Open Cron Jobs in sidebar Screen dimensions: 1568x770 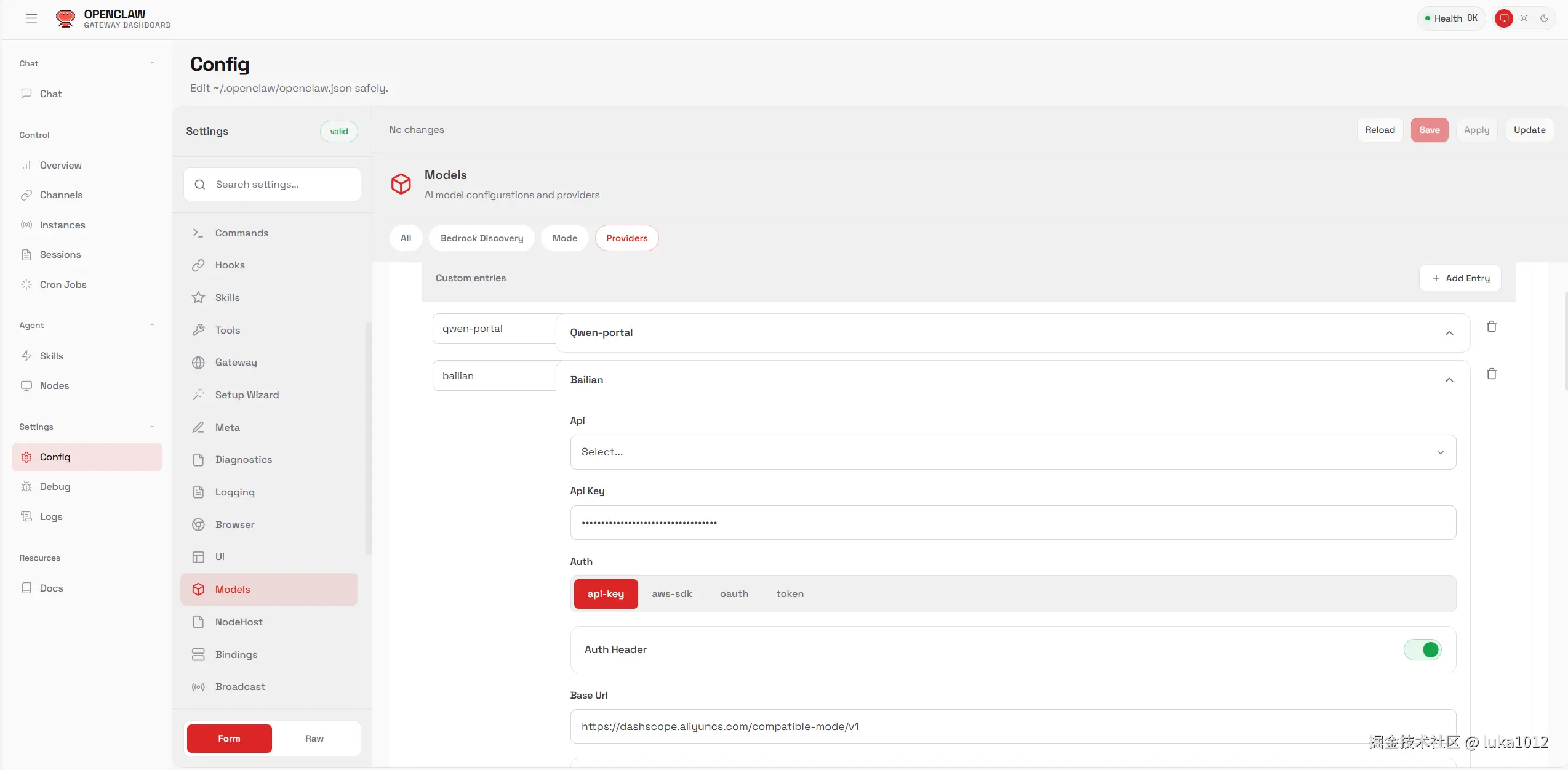coord(63,284)
